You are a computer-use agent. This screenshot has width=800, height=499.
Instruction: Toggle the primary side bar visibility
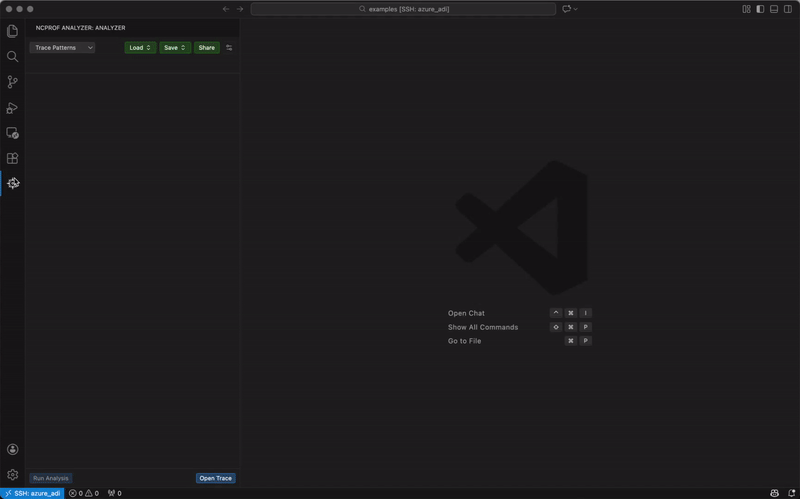coord(760,9)
